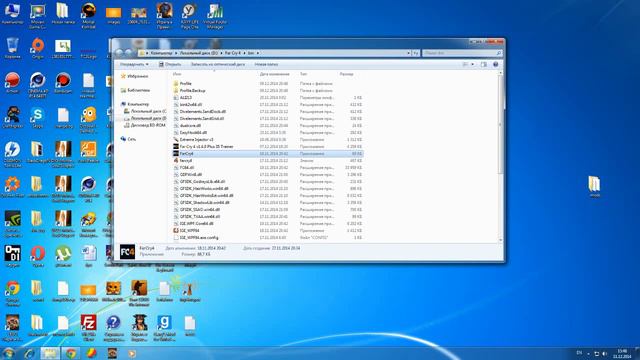640x360 pixels.
Task: Open the FileZilla desktop shortcut
Action: [88, 327]
